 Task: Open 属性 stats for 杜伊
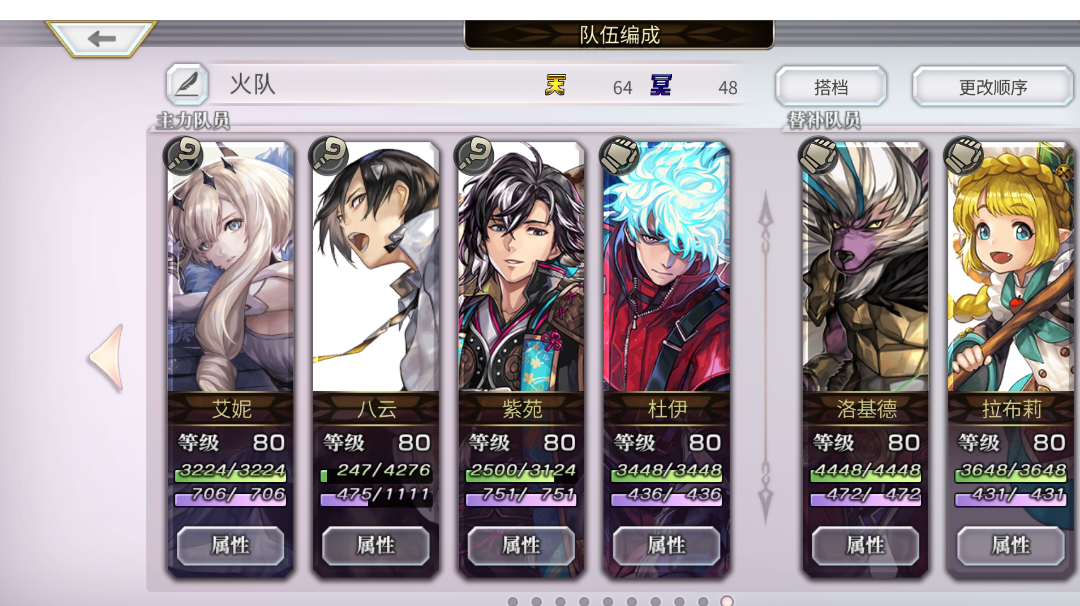pyautogui.click(x=666, y=545)
